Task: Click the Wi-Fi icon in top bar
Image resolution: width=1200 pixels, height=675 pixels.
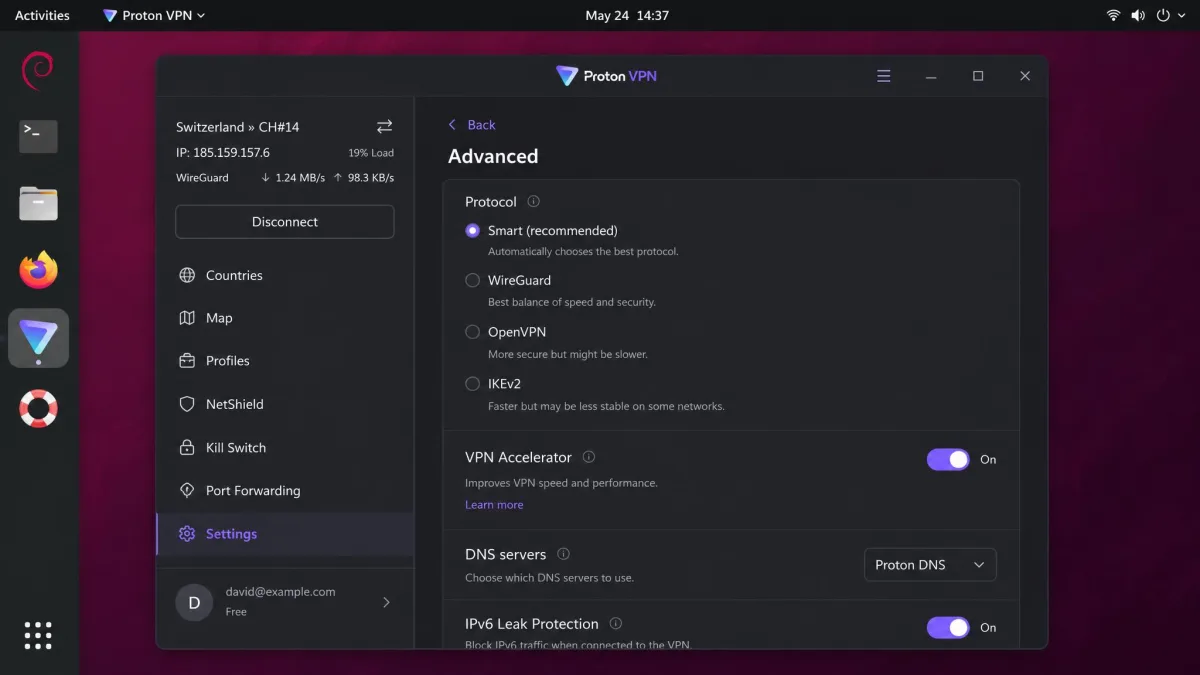Action: click(1113, 15)
